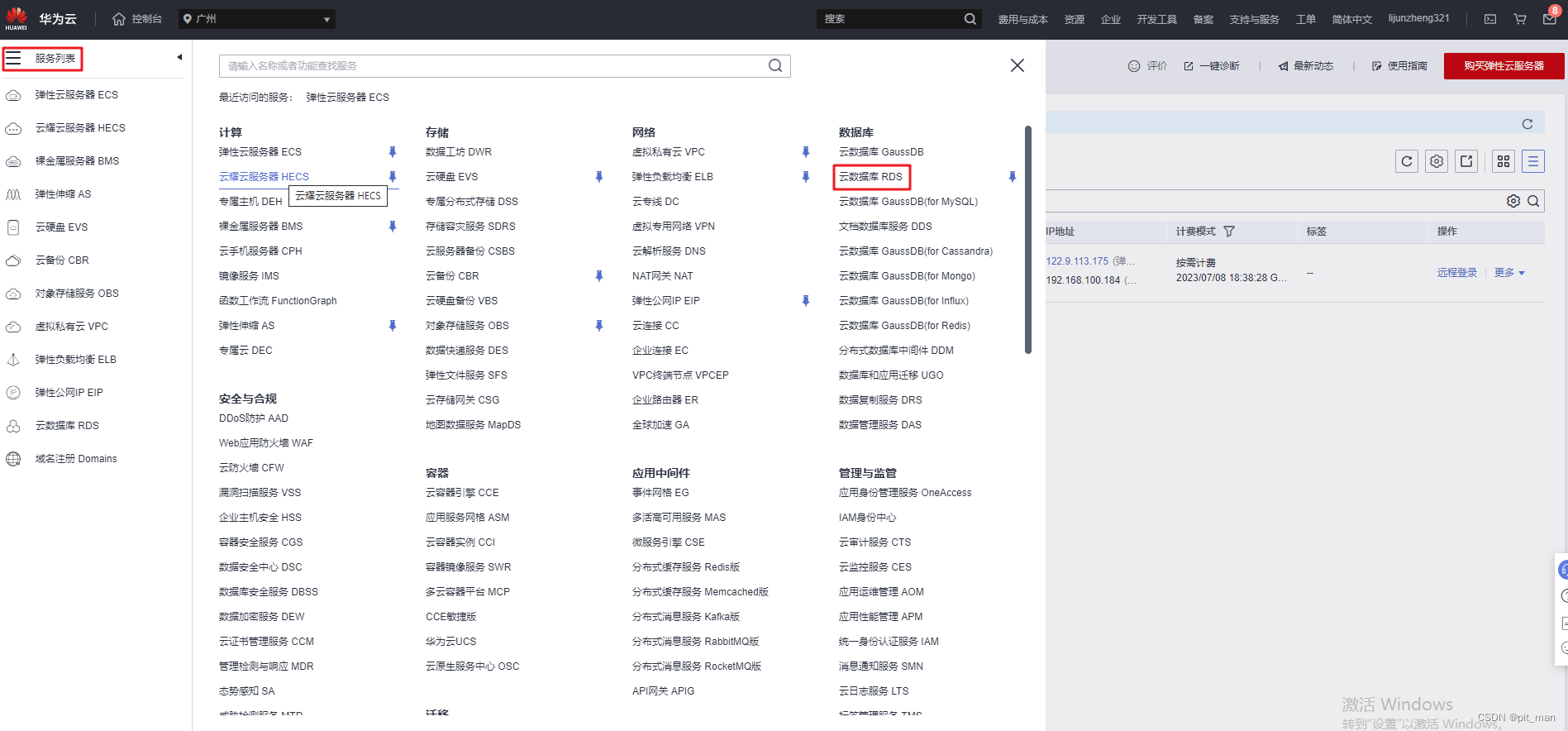This screenshot has height=731, width=1568.
Task: Open the 费用与成本 menu
Action: (1022, 19)
